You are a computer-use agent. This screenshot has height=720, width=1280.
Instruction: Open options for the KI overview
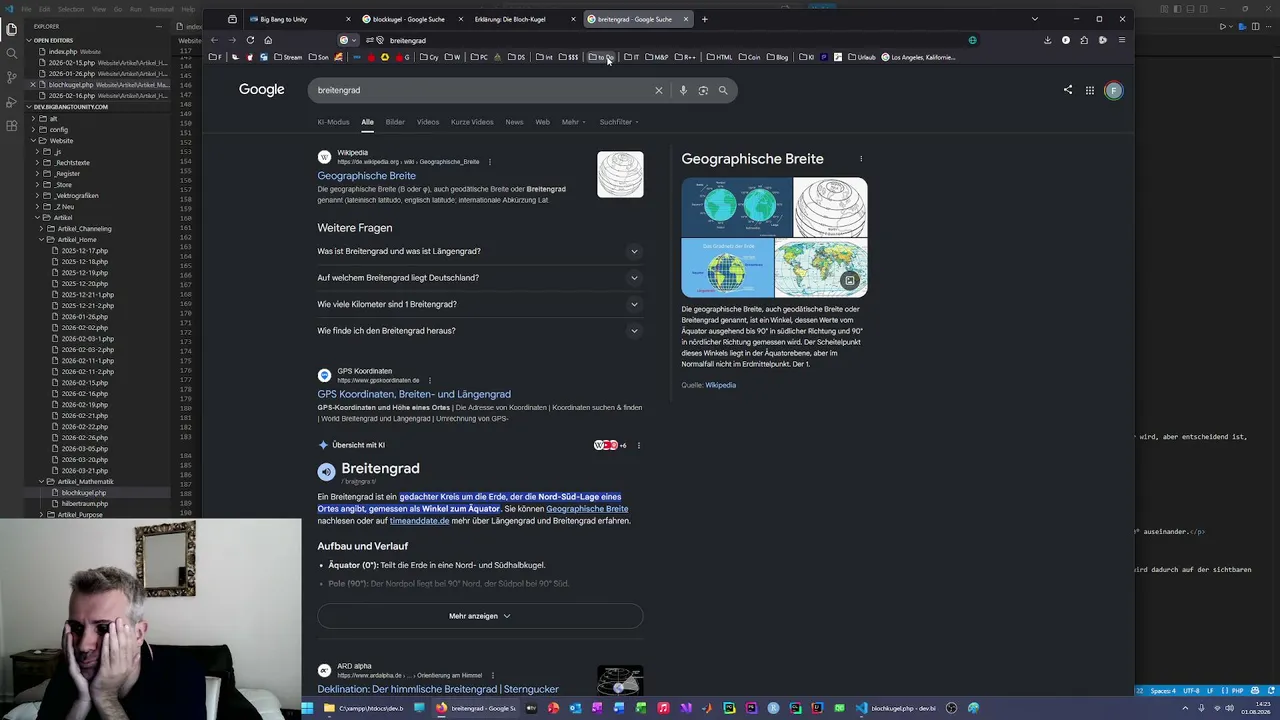pos(639,445)
